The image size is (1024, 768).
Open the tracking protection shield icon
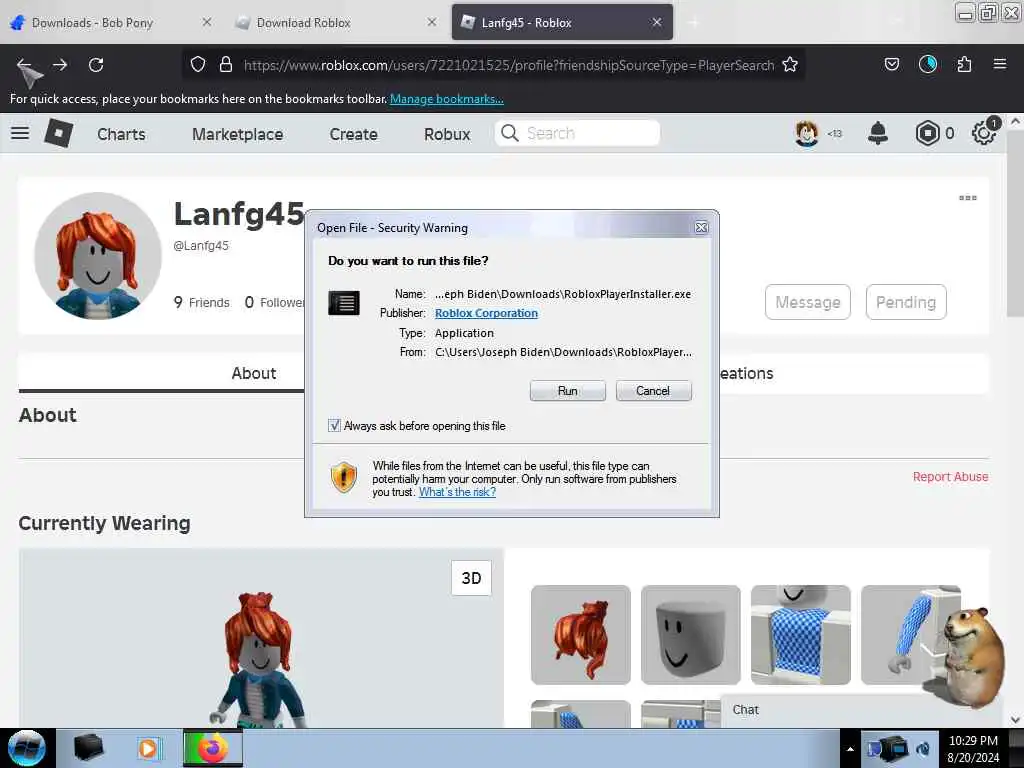(x=198, y=65)
